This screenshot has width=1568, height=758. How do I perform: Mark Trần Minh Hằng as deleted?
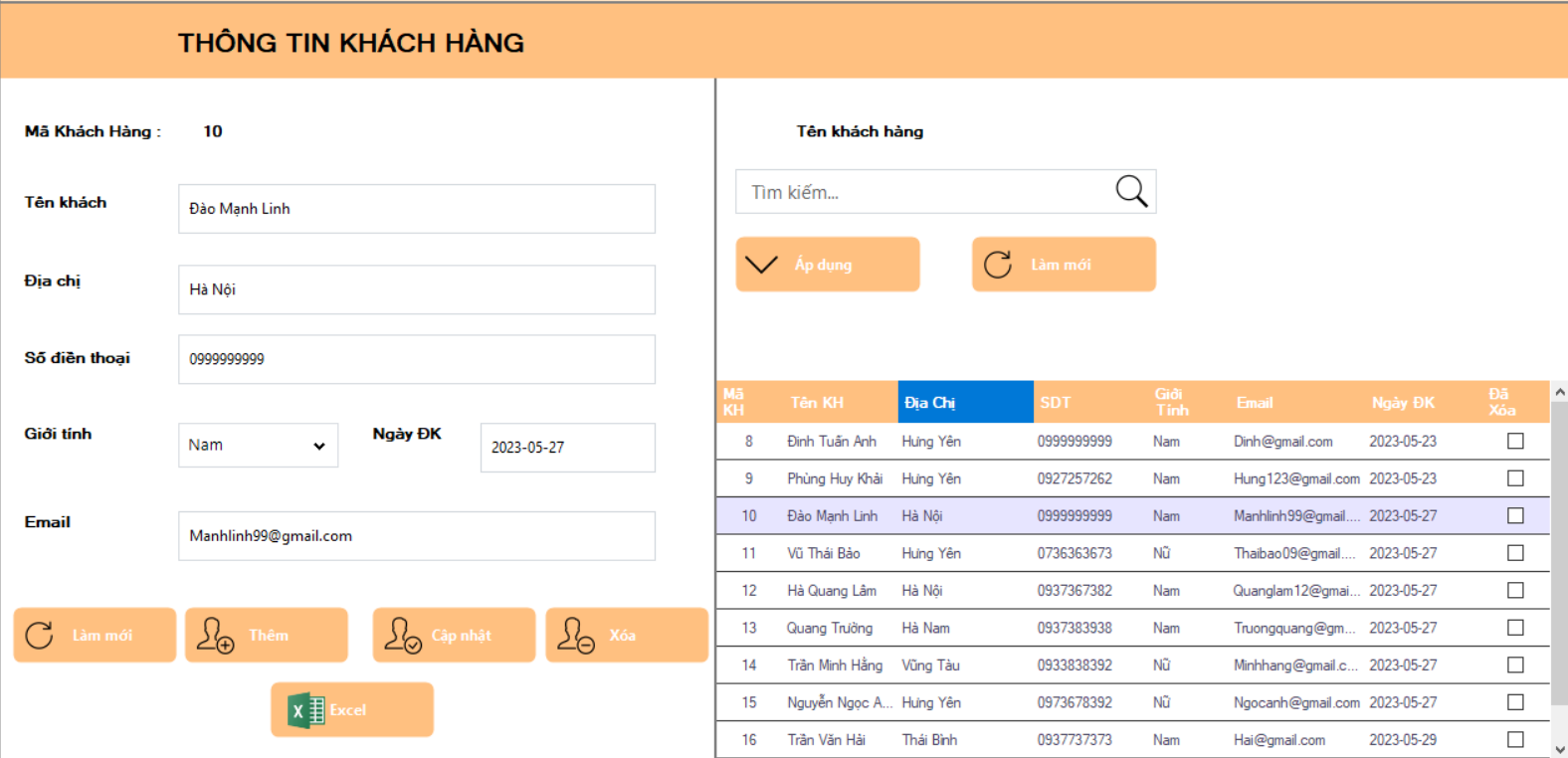(x=1515, y=664)
